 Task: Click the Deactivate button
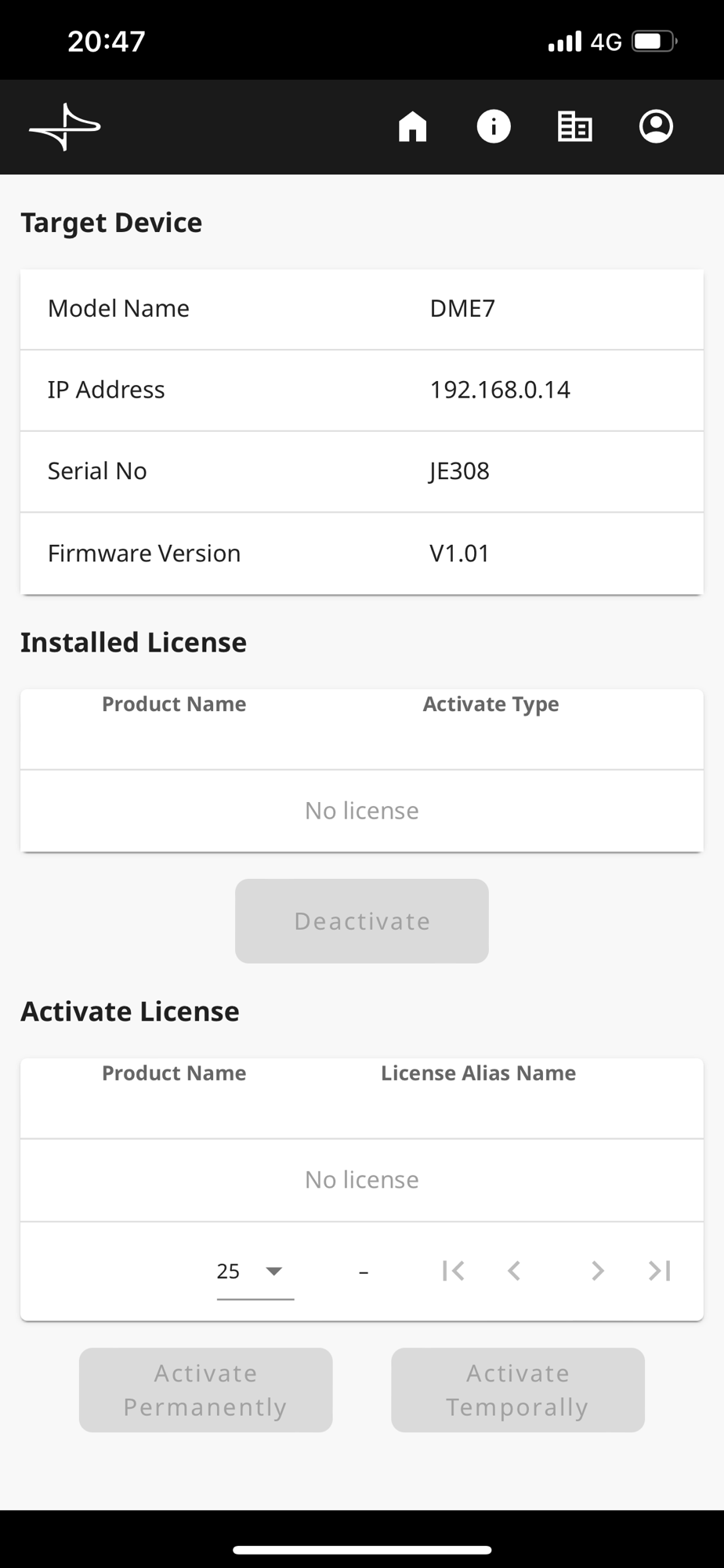[x=362, y=921]
